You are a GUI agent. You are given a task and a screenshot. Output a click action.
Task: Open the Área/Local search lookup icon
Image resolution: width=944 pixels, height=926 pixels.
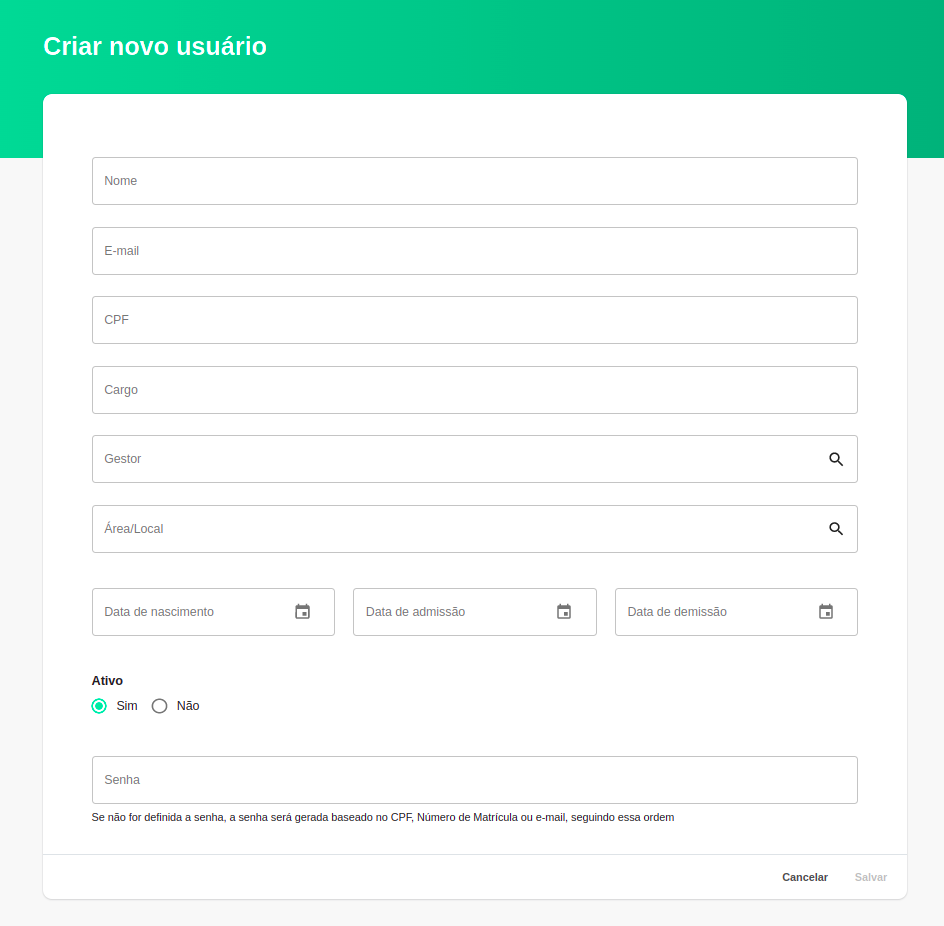click(x=836, y=528)
